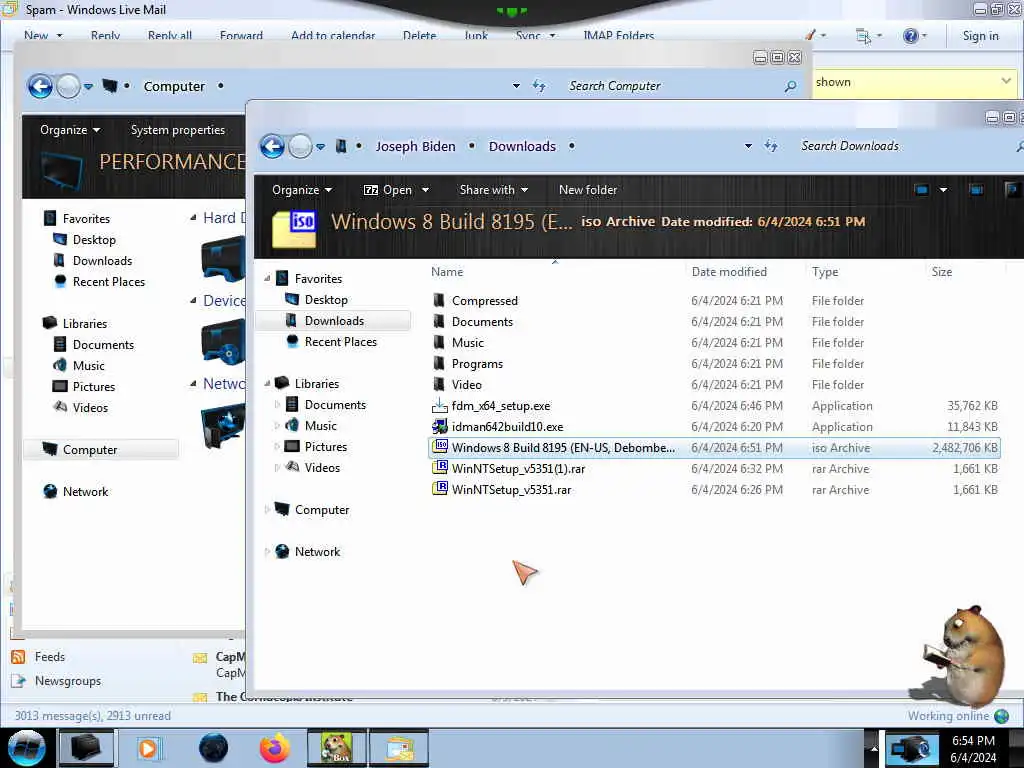The width and height of the screenshot is (1024, 768).
Task: Open 'shown' dropdown in Live Mail
Action: (x=1006, y=82)
